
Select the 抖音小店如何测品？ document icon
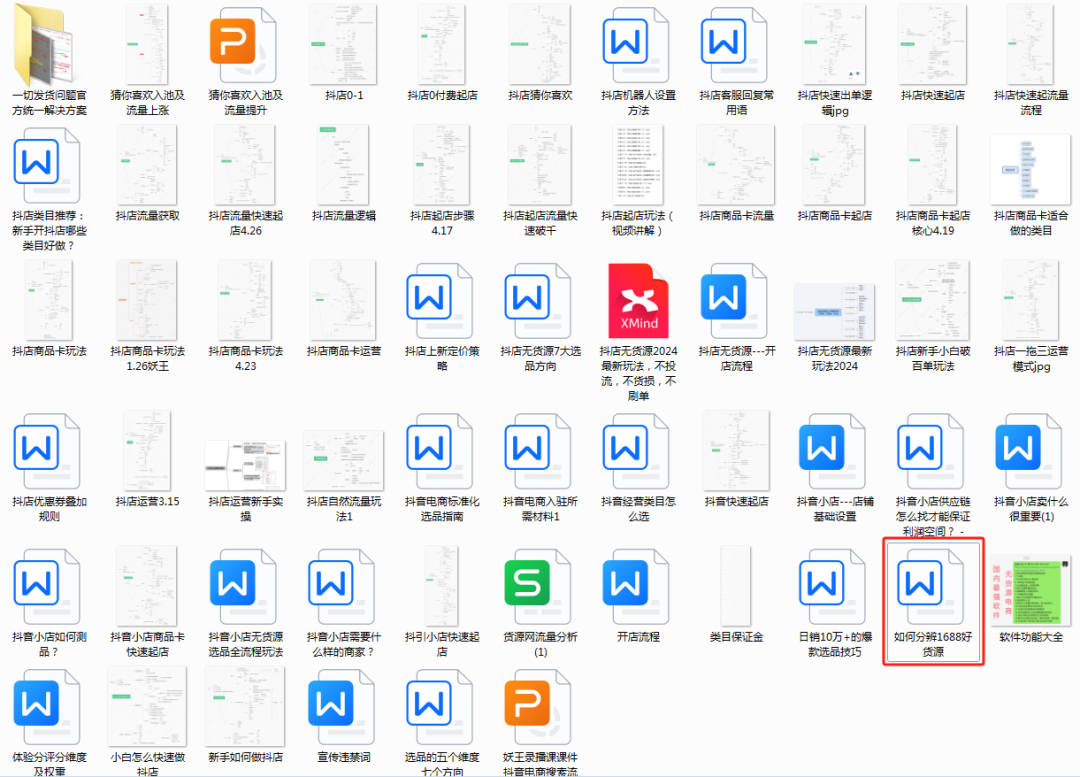[46, 587]
